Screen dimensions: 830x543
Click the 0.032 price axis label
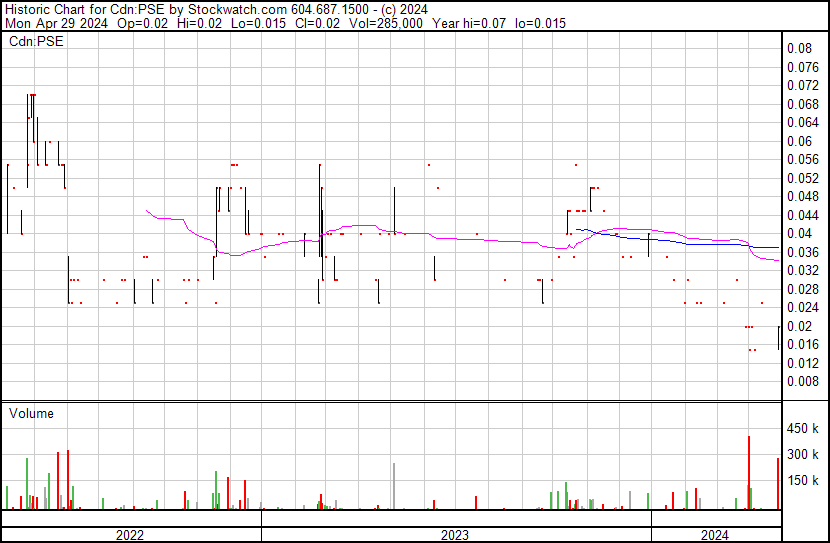[x=802, y=270]
